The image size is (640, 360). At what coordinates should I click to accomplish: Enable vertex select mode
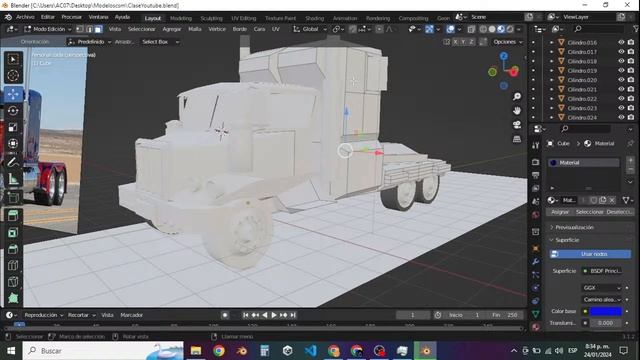click(80, 29)
